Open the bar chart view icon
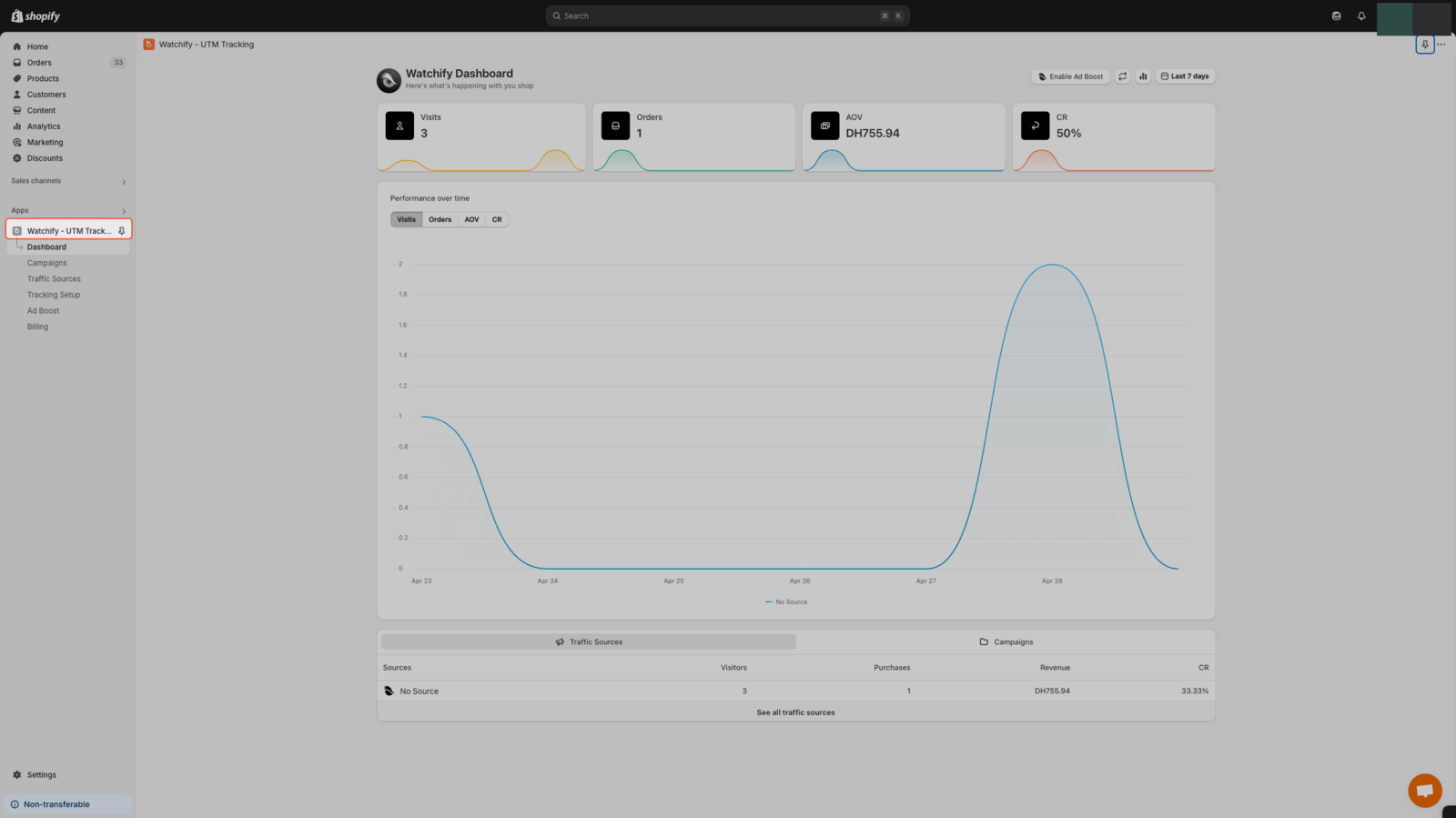 point(1143,76)
